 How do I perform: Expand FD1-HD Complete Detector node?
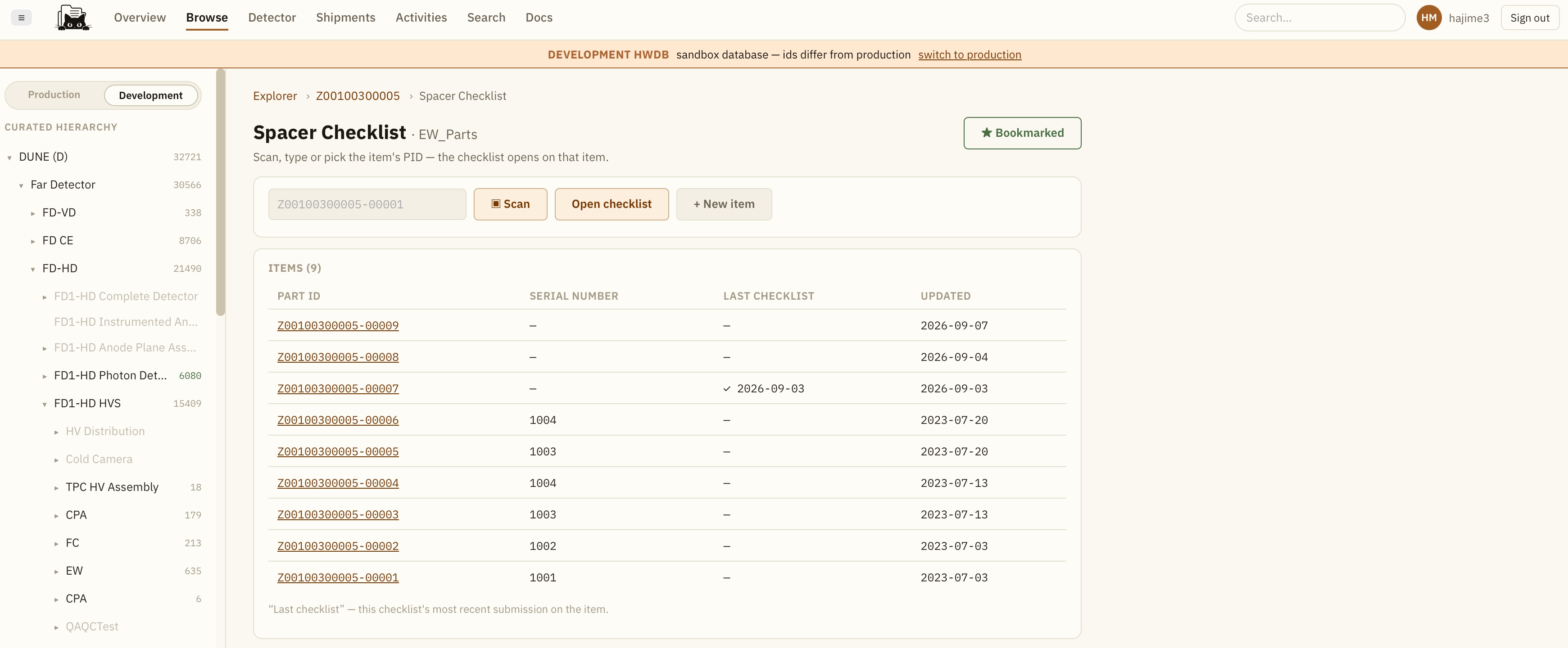click(45, 297)
